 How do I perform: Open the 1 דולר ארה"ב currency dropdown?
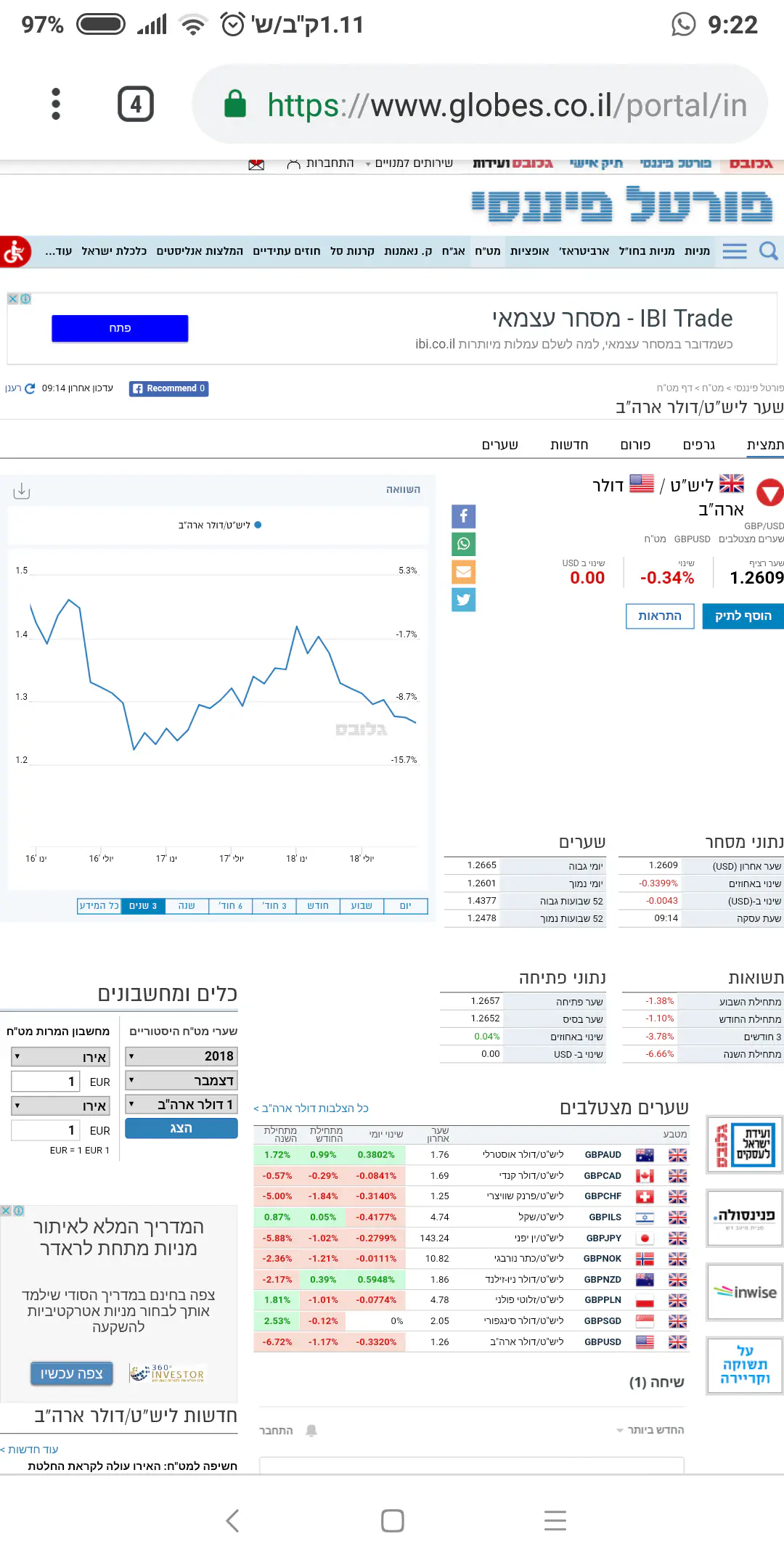(x=181, y=1105)
